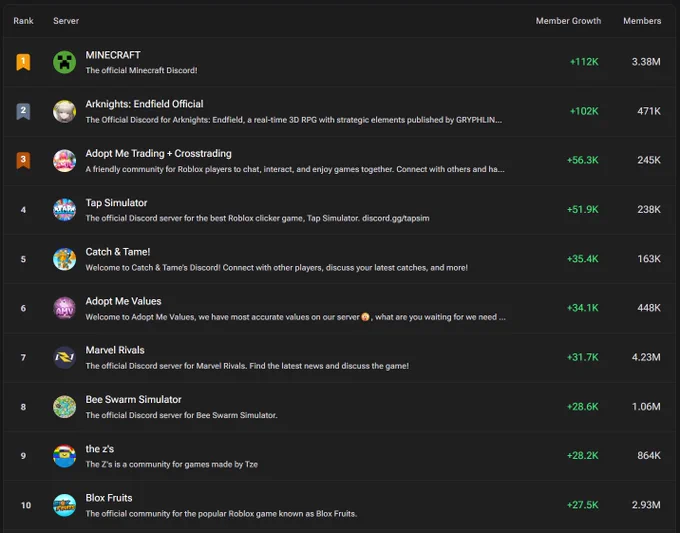This screenshot has width=680, height=533.
Task: Click the +102K growth value
Action: click(x=584, y=111)
